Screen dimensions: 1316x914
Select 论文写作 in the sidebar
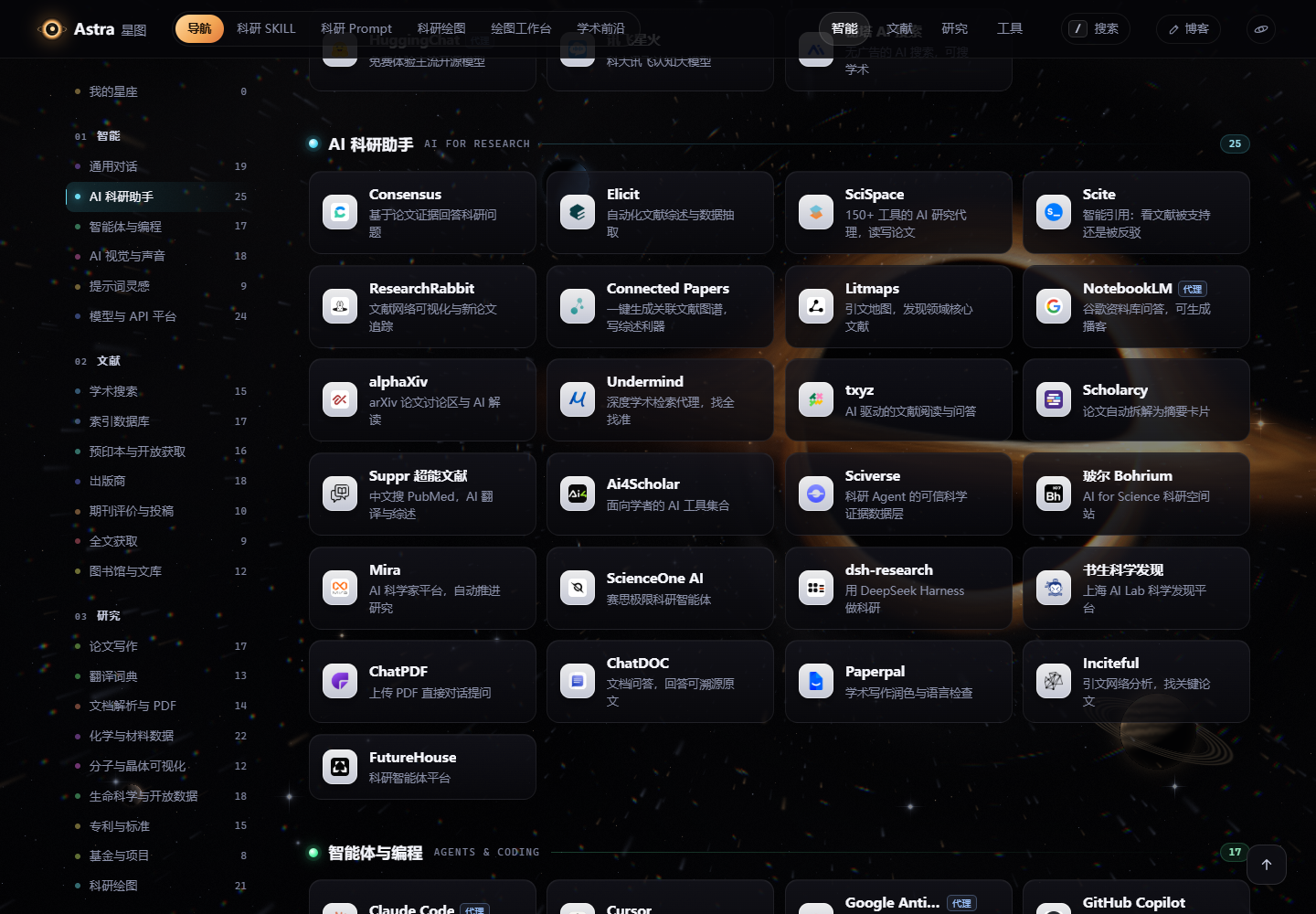pos(162,646)
